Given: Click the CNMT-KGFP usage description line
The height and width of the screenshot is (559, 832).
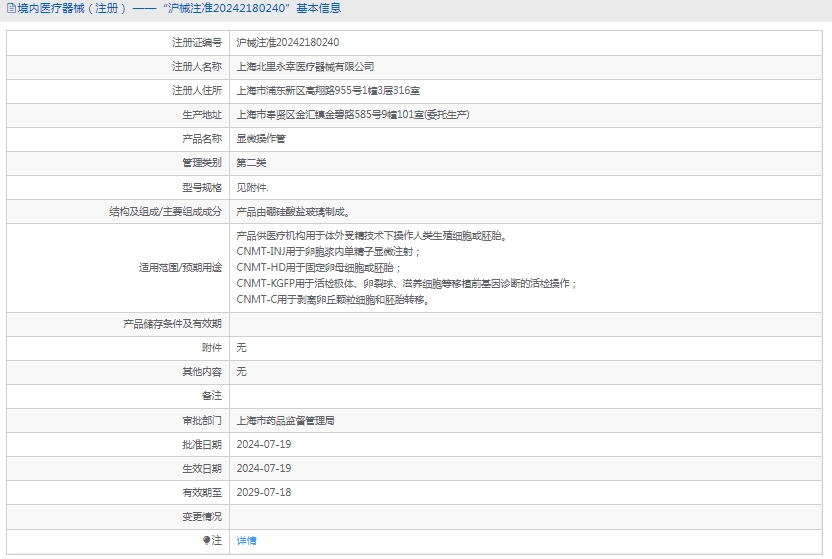Looking at the screenshot, I should (406, 284).
